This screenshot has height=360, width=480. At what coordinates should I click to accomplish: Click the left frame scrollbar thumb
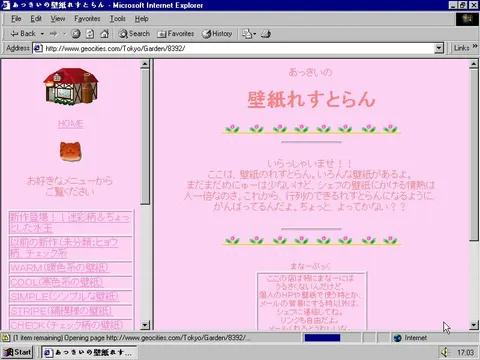[x=145, y=137]
